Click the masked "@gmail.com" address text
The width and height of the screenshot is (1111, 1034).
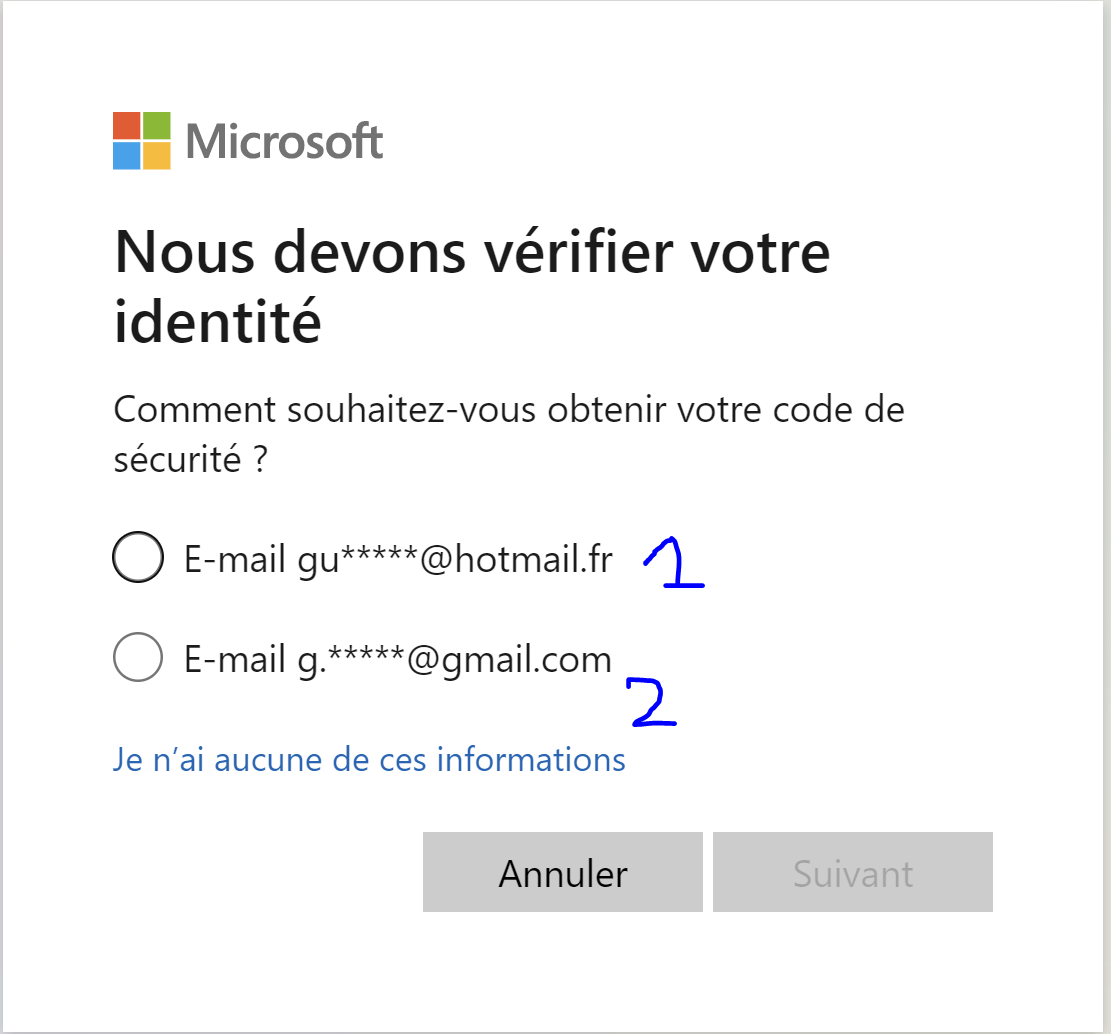point(454,660)
